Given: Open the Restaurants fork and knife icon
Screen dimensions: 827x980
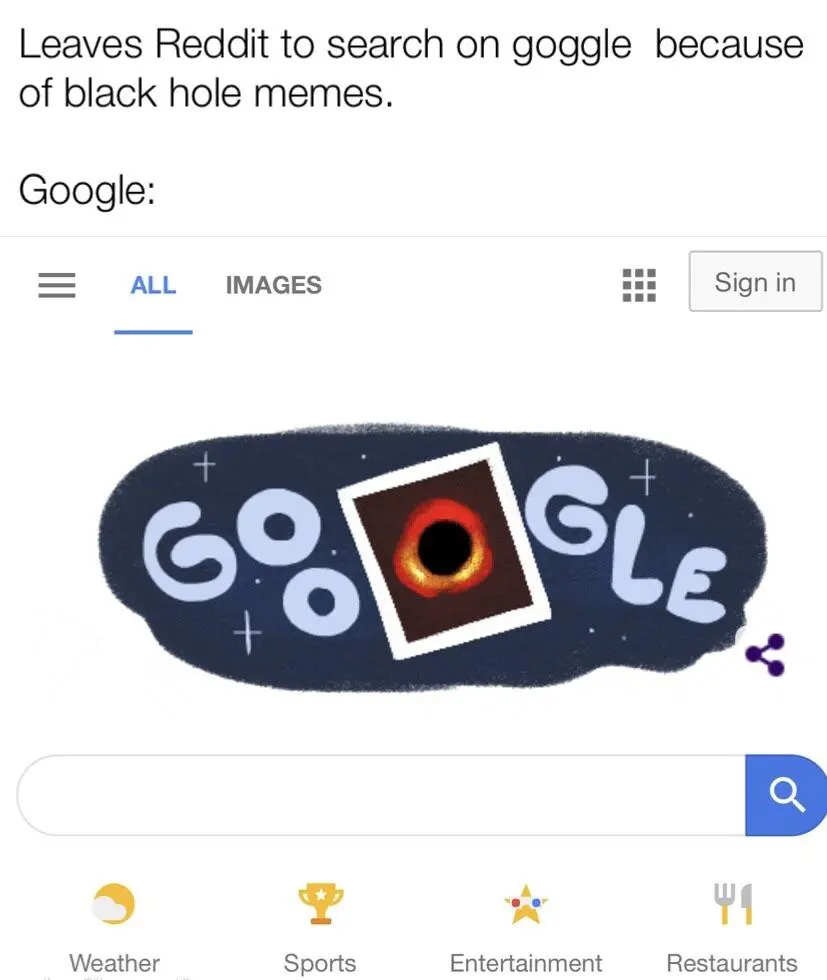Looking at the screenshot, I should coord(733,904).
